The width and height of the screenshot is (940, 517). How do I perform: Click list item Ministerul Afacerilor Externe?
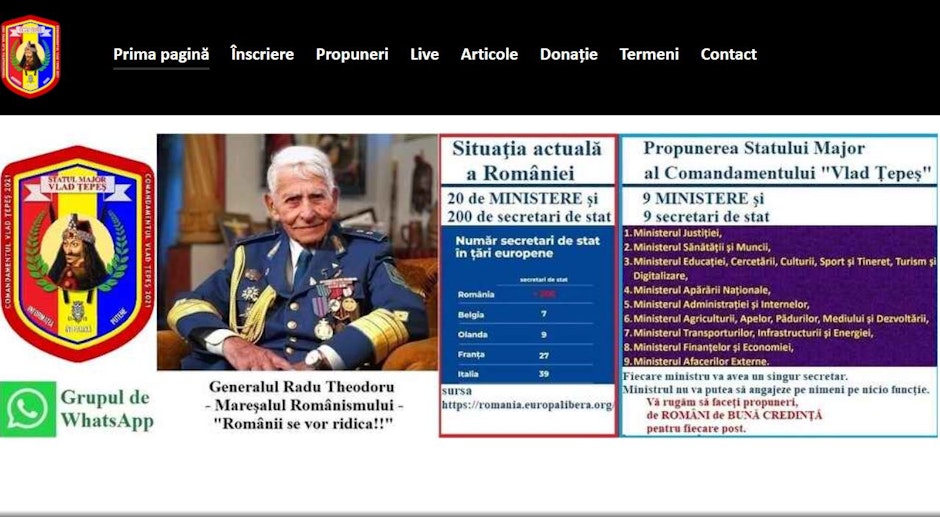click(697, 362)
